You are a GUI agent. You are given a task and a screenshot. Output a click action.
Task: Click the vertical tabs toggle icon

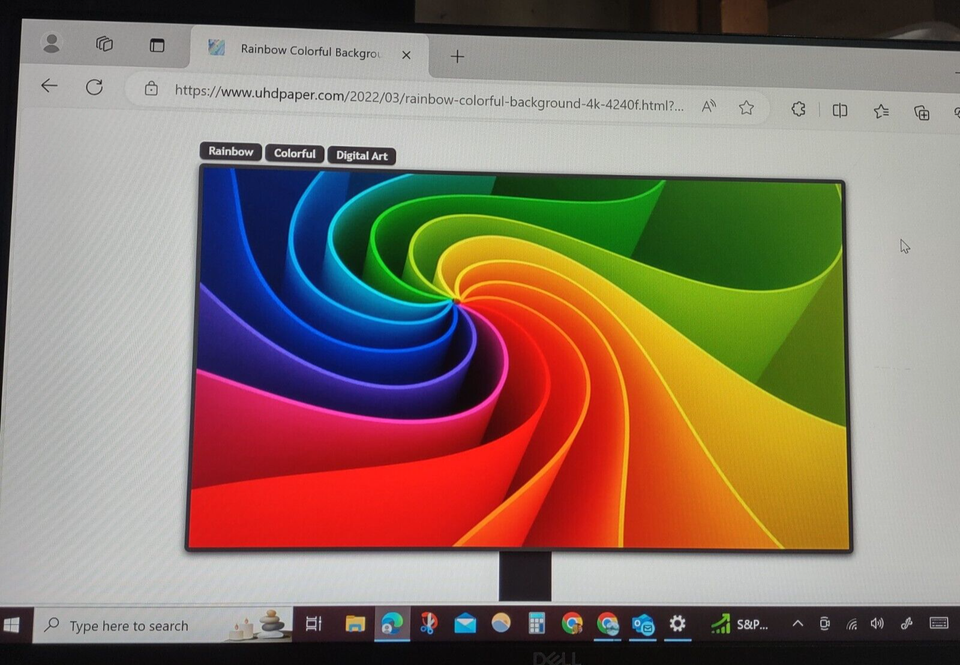pyautogui.click(x=157, y=45)
